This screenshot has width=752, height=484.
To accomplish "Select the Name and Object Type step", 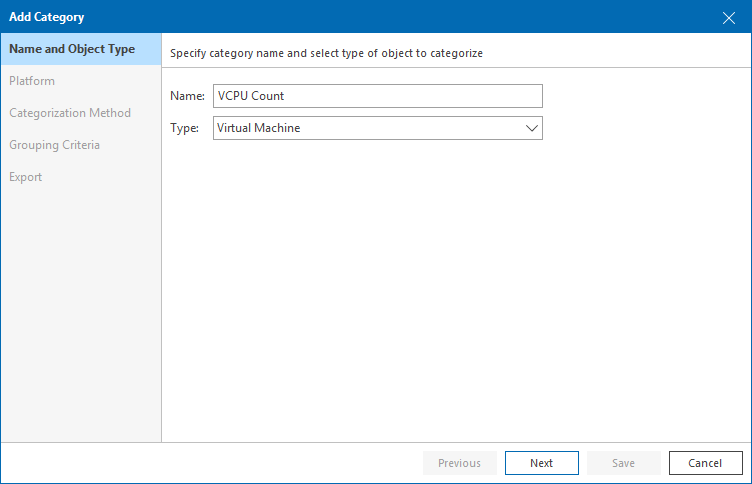I will click(72, 49).
